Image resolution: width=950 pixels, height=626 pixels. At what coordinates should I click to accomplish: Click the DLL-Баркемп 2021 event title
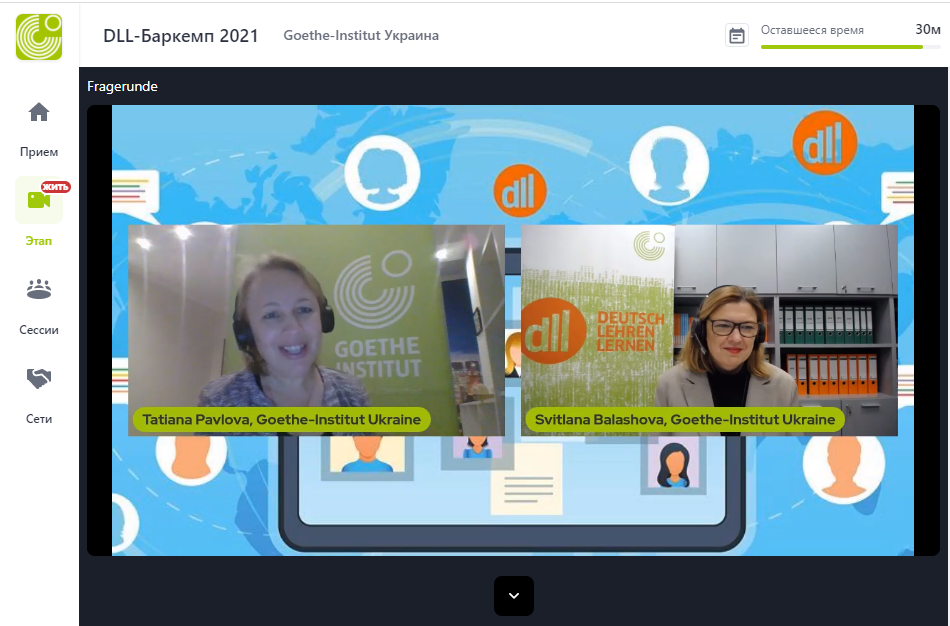pos(181,36)
